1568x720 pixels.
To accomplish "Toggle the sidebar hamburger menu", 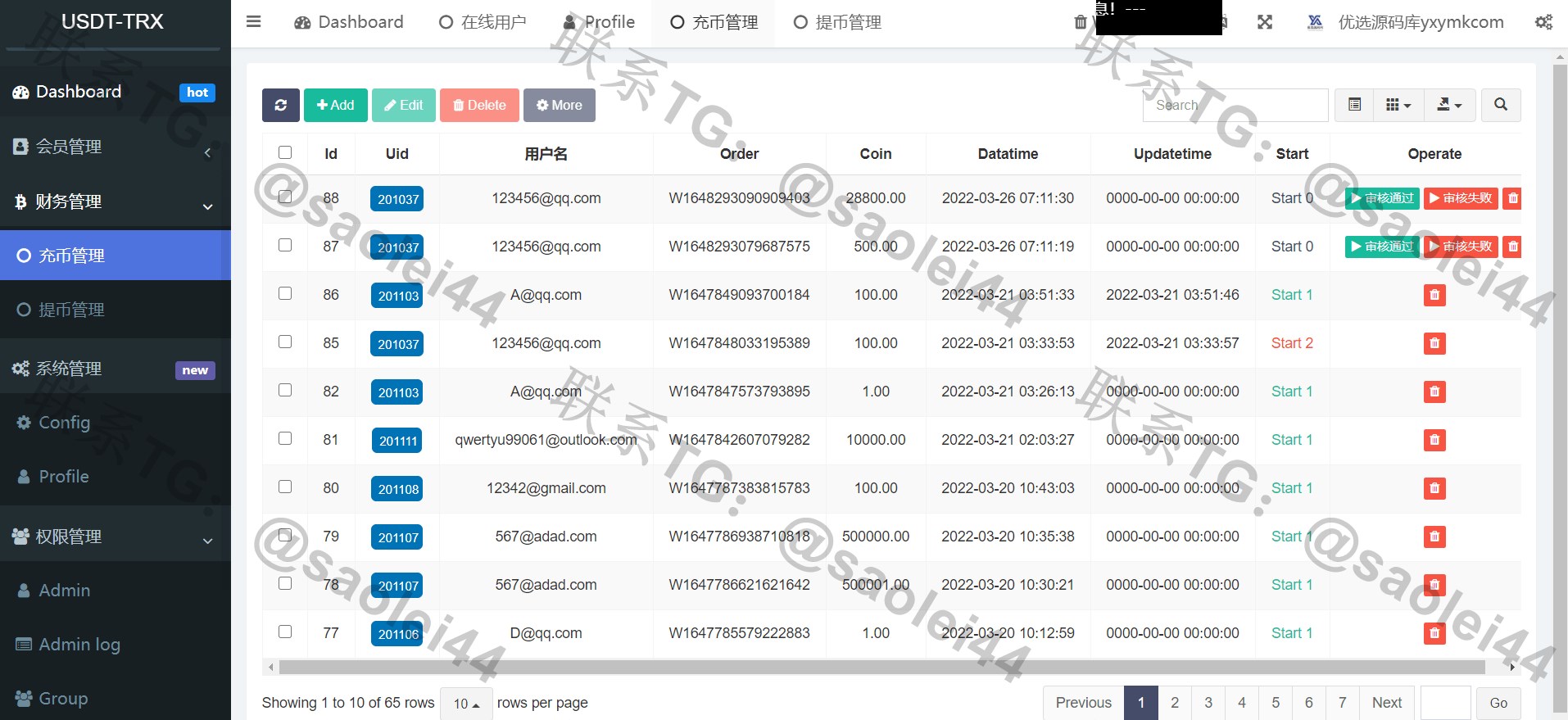I will tap(253, 22).
